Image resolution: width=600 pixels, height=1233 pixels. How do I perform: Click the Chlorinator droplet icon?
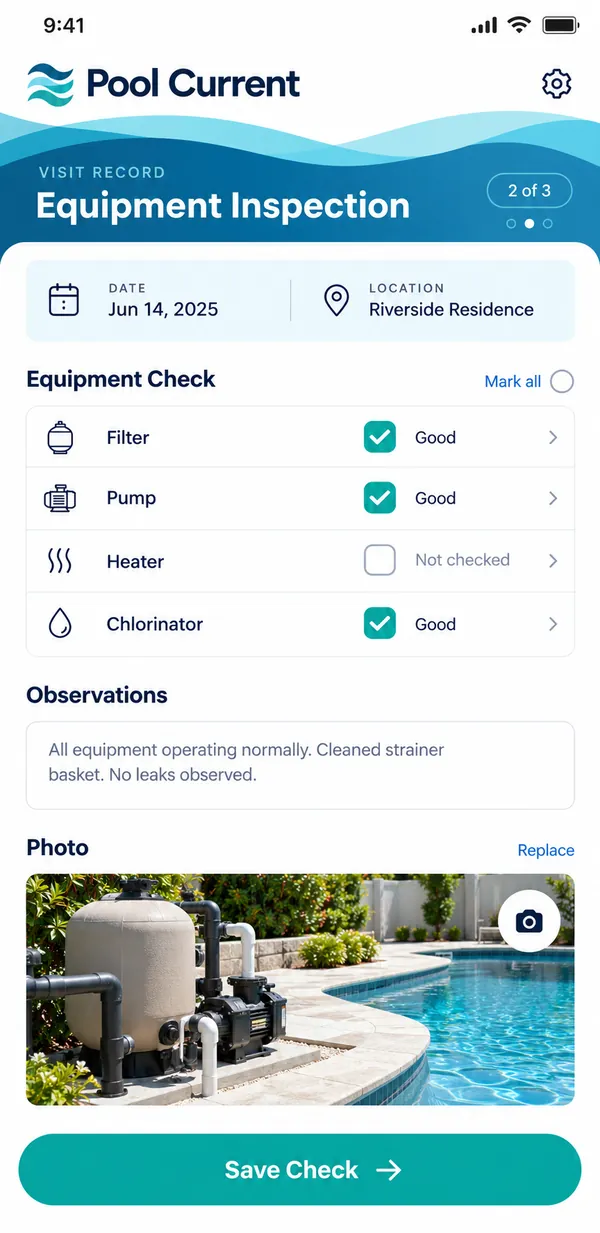click(60, 624)
